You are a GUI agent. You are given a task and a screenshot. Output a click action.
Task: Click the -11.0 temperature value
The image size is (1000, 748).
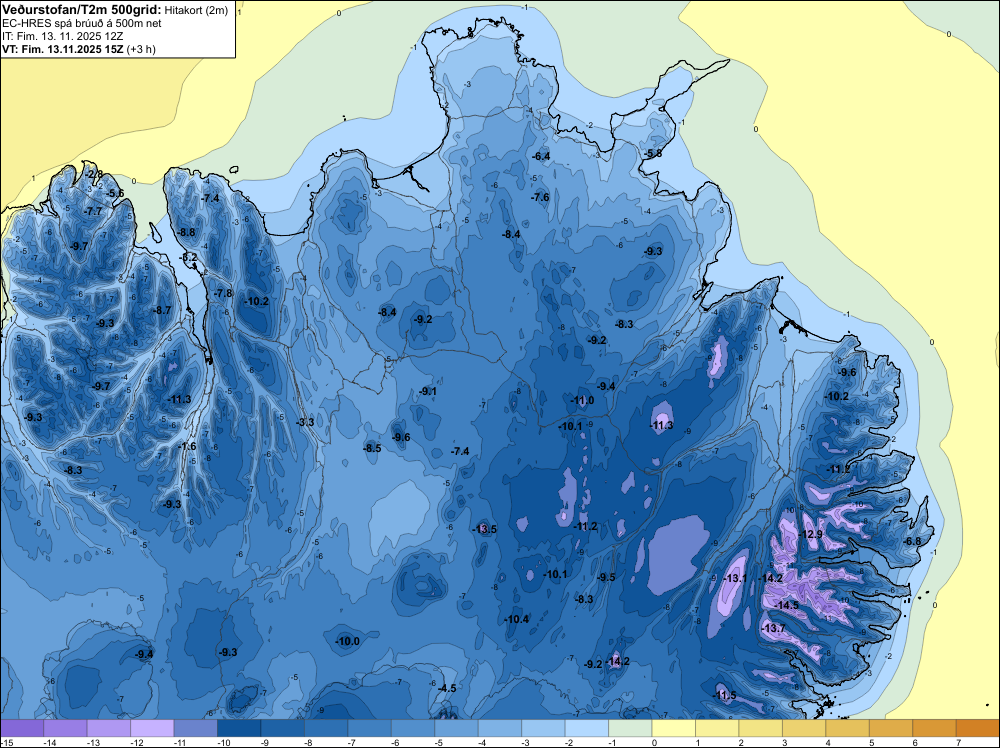[x=582, y=400]
